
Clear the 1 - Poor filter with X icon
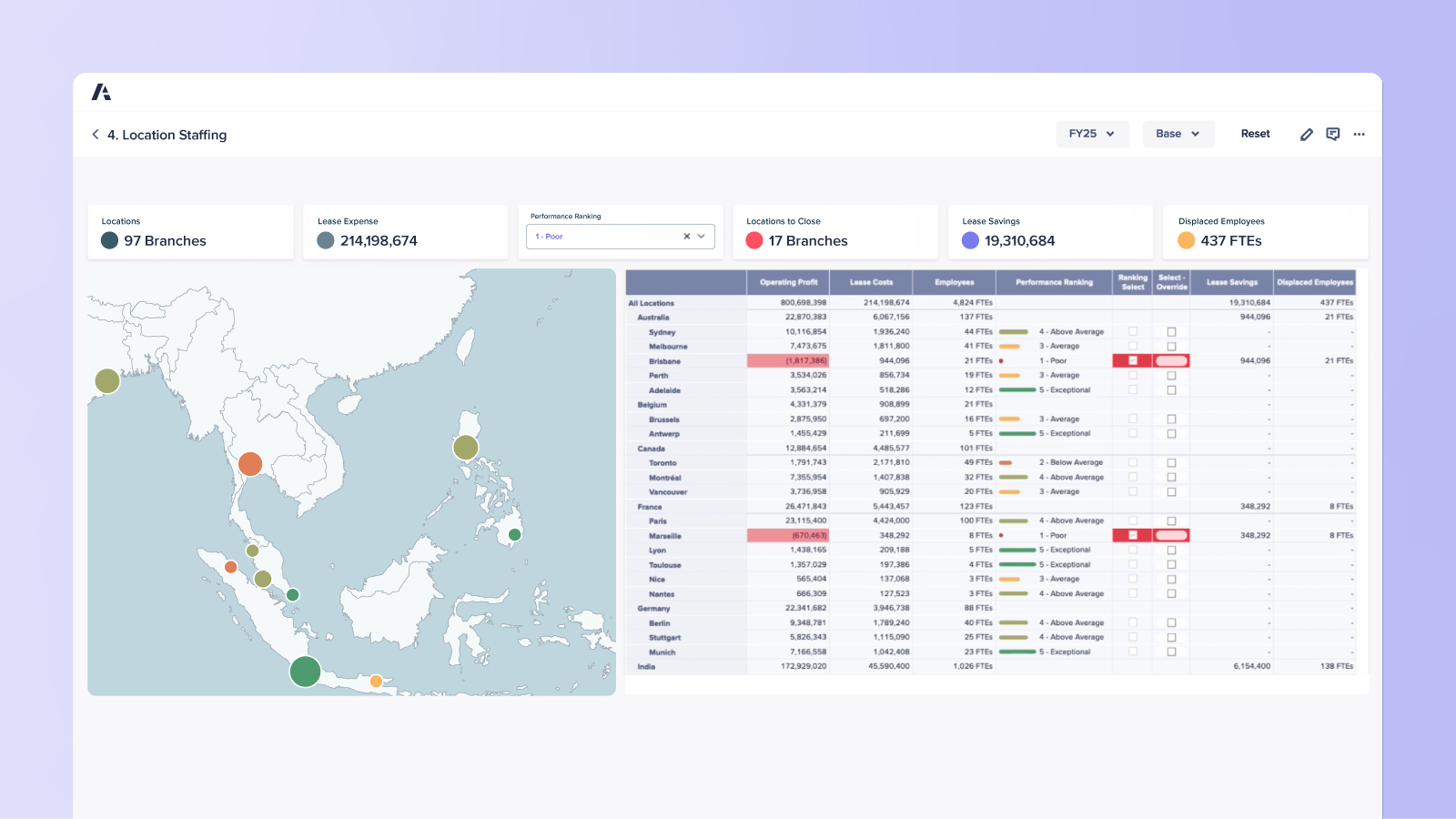click(686, 236)
